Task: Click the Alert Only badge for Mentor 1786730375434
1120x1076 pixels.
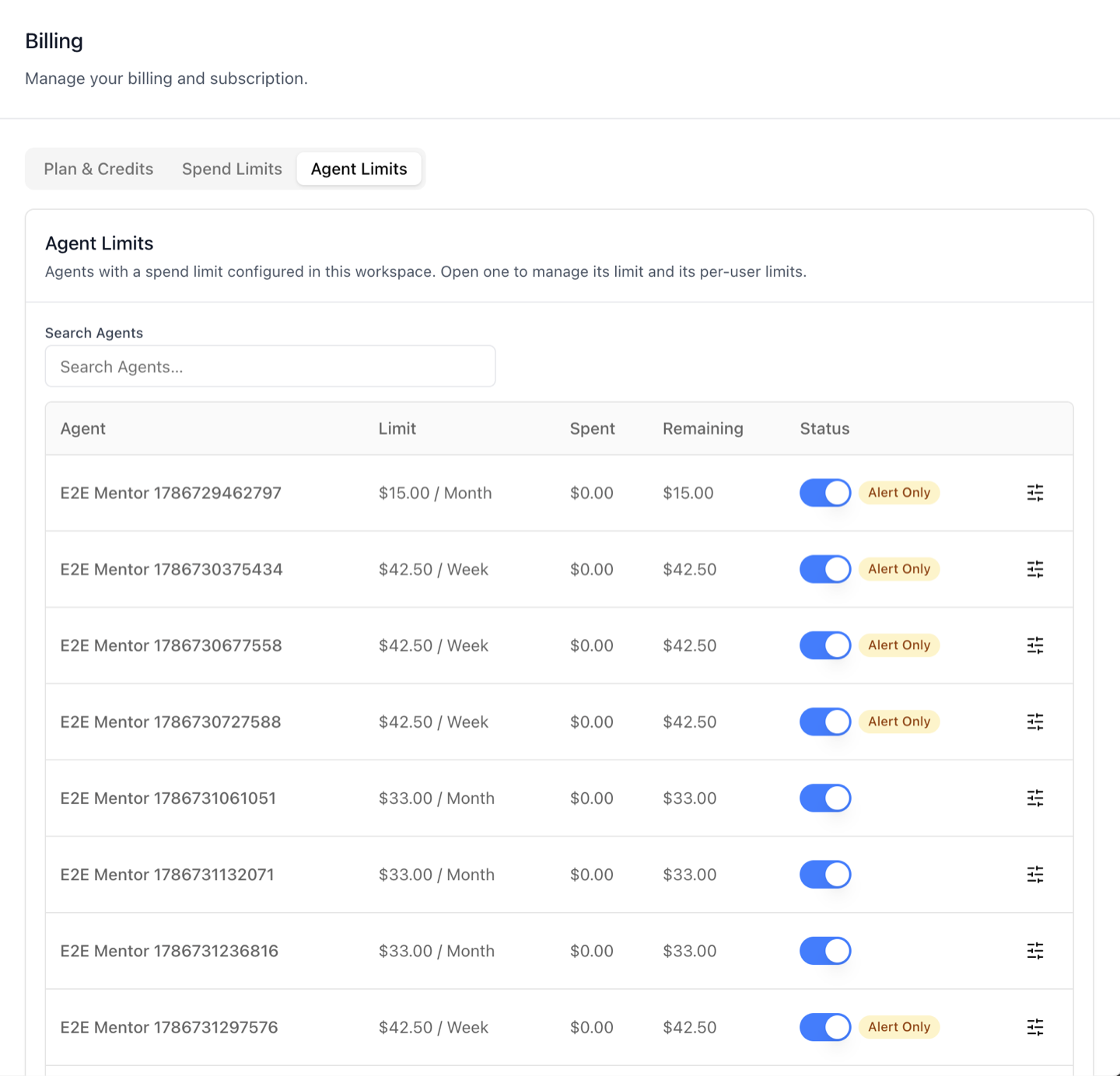Action: pos(899,569)
